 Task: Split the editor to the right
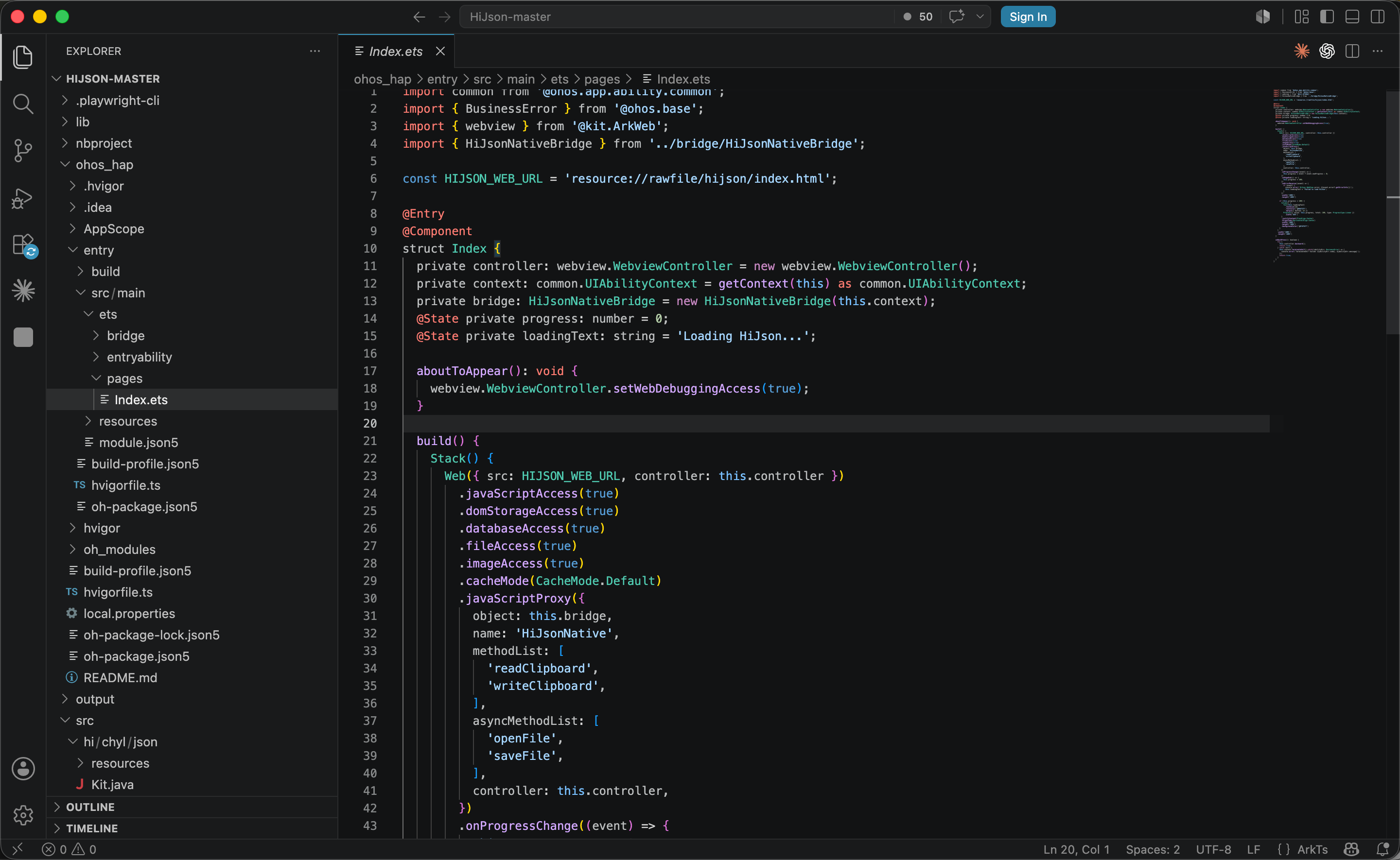(x=1352, y=51)
